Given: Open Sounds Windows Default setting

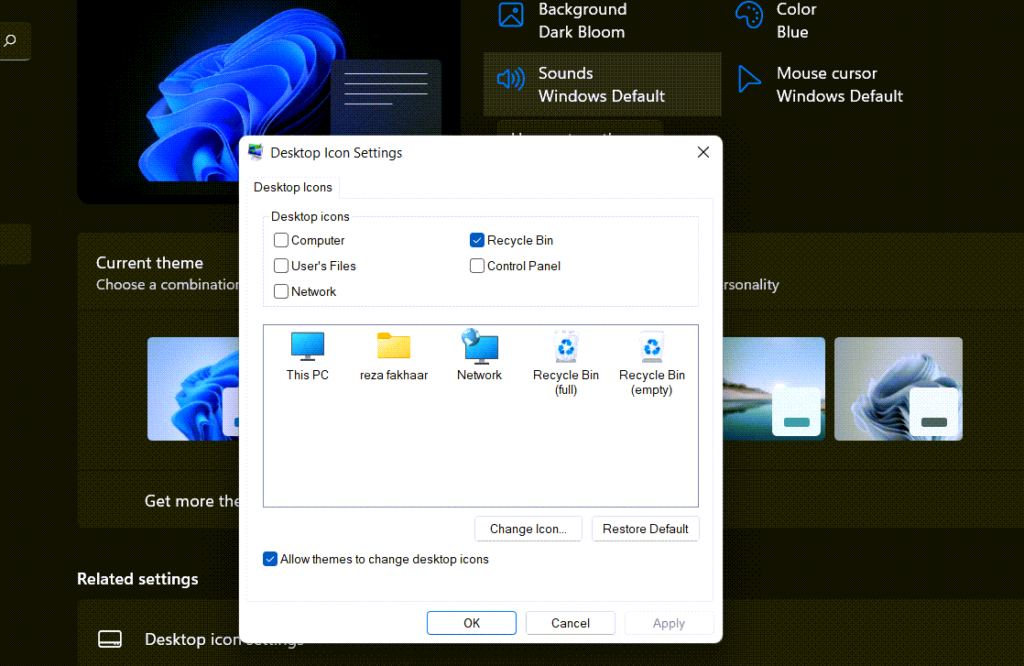Looking at the screenshot, I should coord(602,84).
